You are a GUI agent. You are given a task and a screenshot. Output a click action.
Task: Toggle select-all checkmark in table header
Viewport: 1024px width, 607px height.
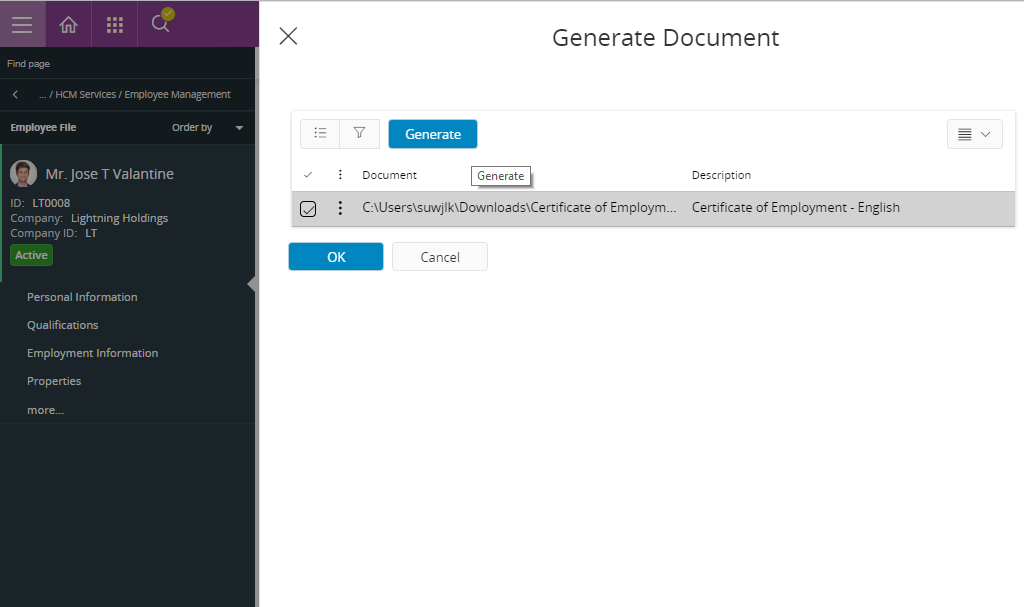[x=308, y=175]
